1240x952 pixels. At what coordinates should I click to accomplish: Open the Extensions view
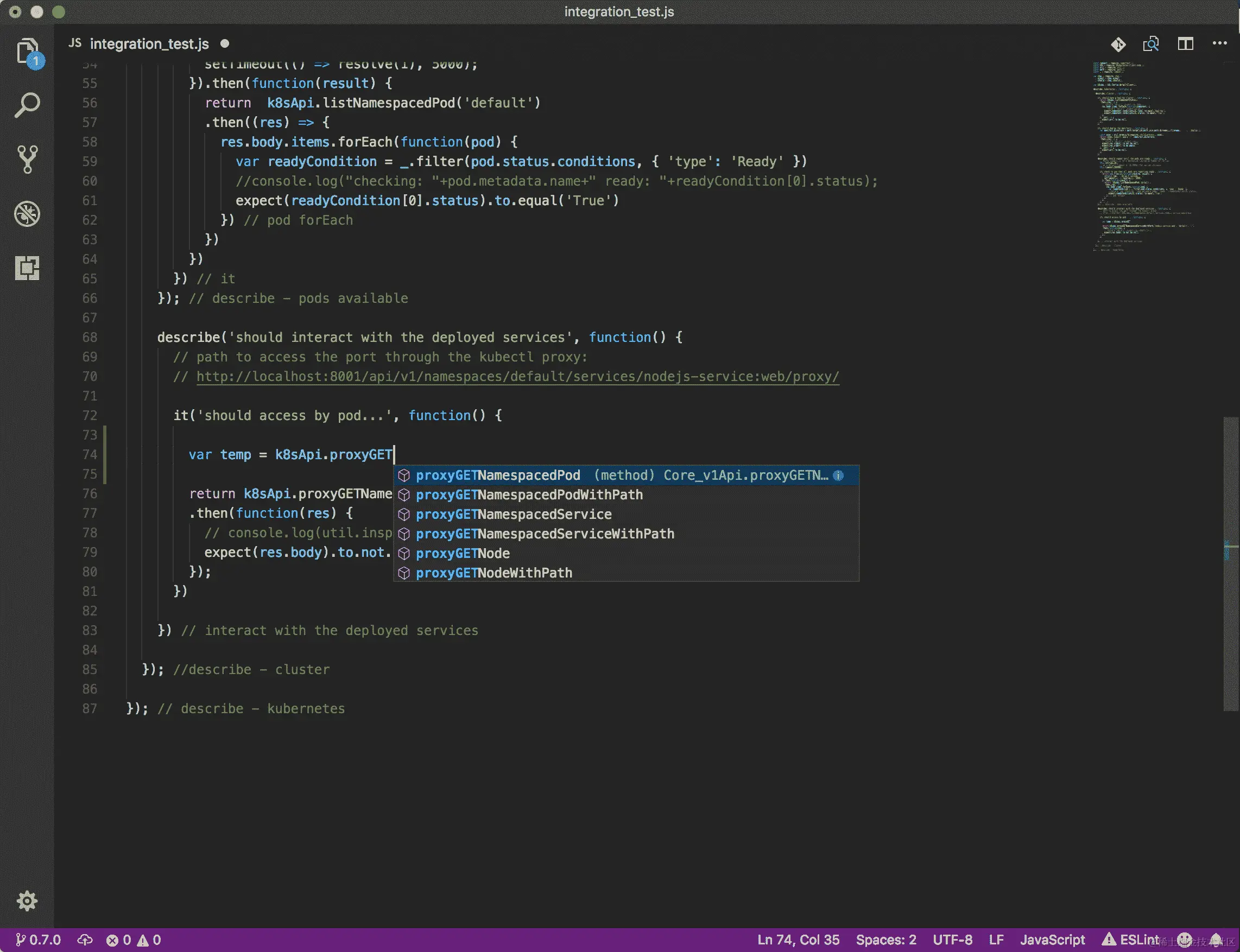click(x=27, y=268)
